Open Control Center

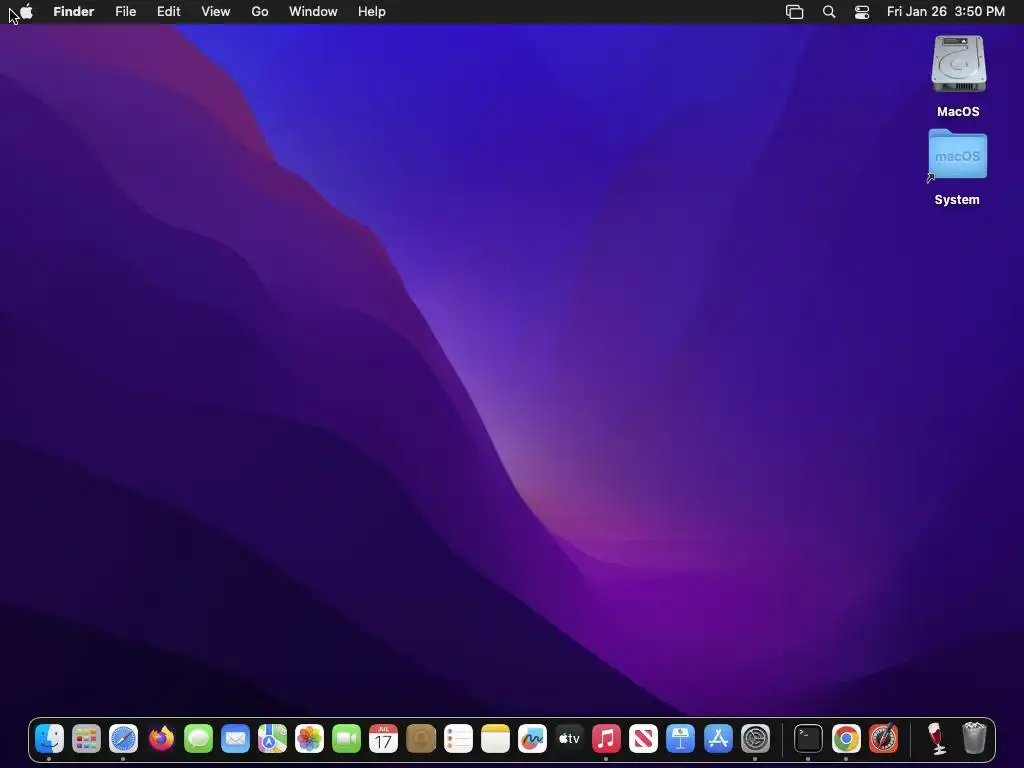tap(862, 12)
